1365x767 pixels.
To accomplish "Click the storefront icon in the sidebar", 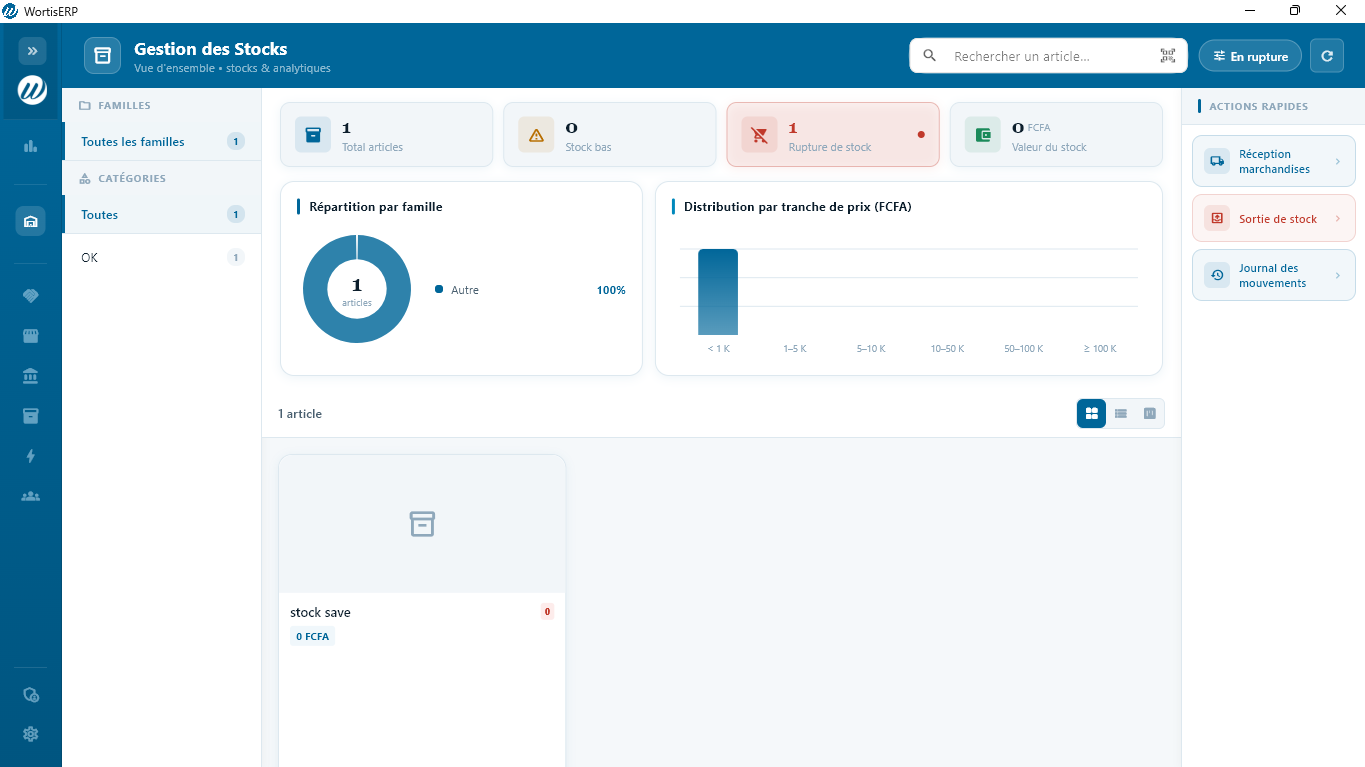I will 30,336.
